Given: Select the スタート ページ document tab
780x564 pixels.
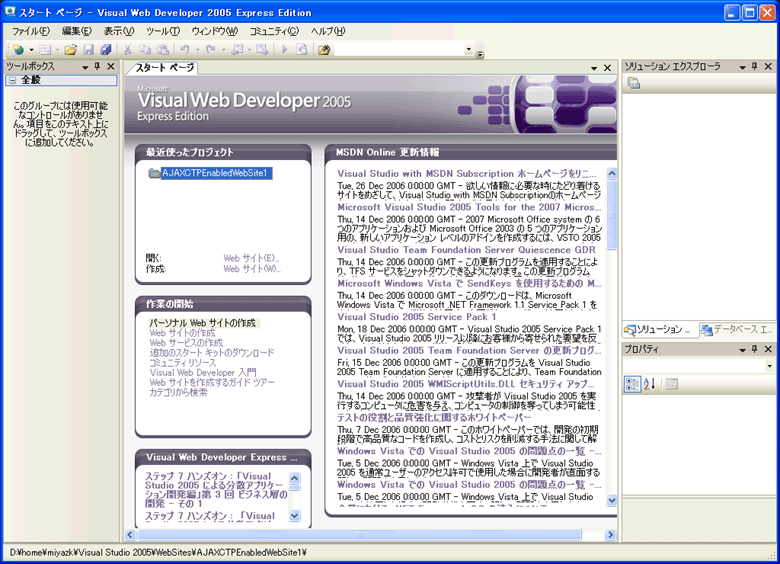Looking at the screenshot, I should tap(164, 68).
